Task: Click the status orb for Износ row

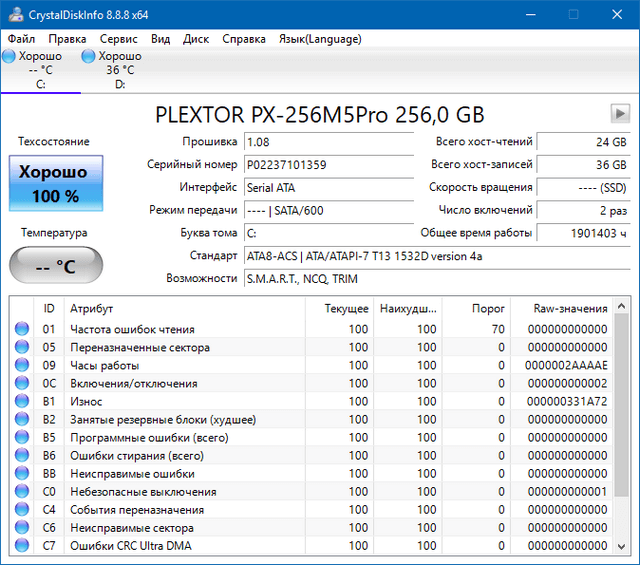Action: click(22, 402)
